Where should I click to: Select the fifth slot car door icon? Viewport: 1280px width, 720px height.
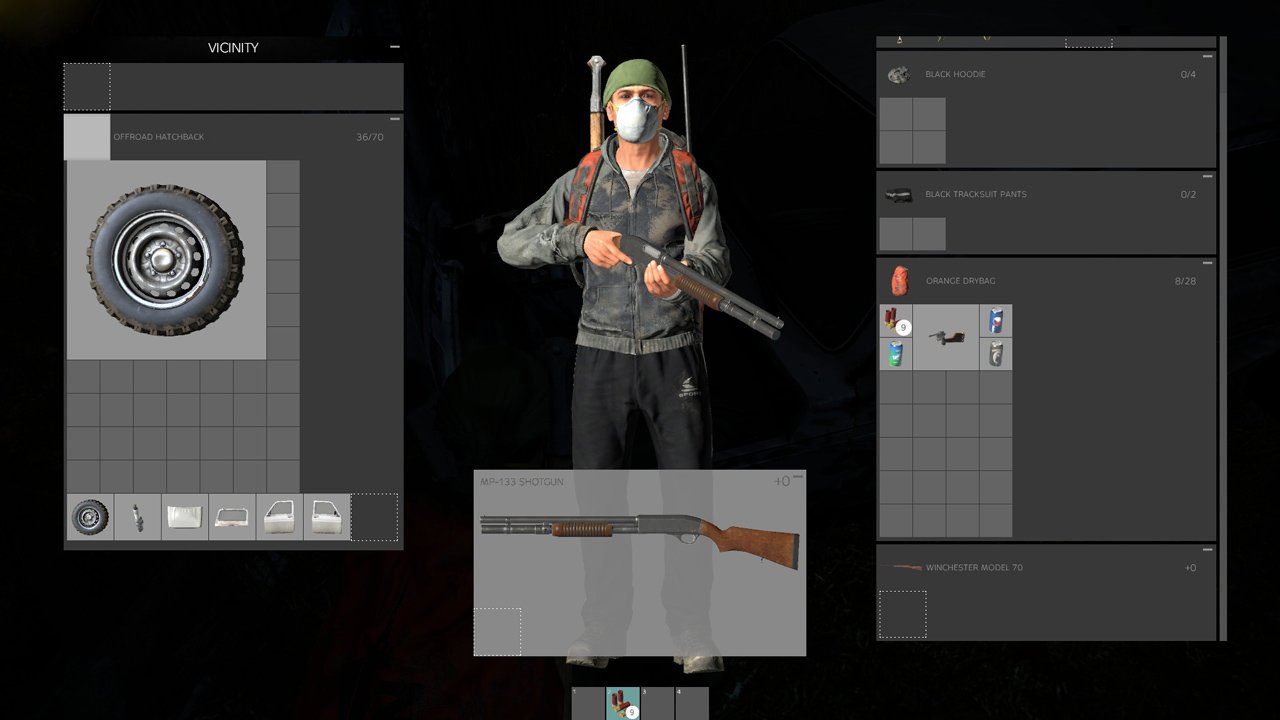[280, 517]
